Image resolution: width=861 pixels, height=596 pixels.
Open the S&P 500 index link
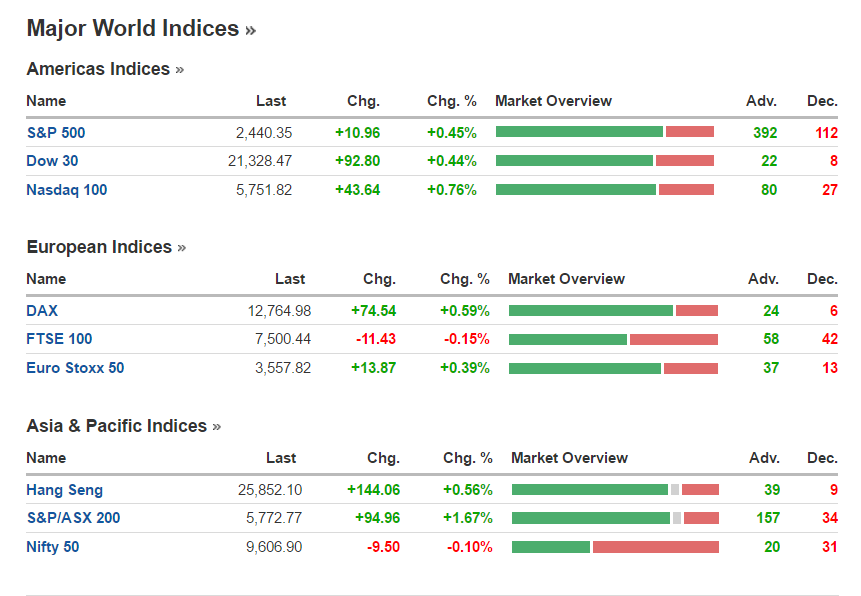click(55, 132)
